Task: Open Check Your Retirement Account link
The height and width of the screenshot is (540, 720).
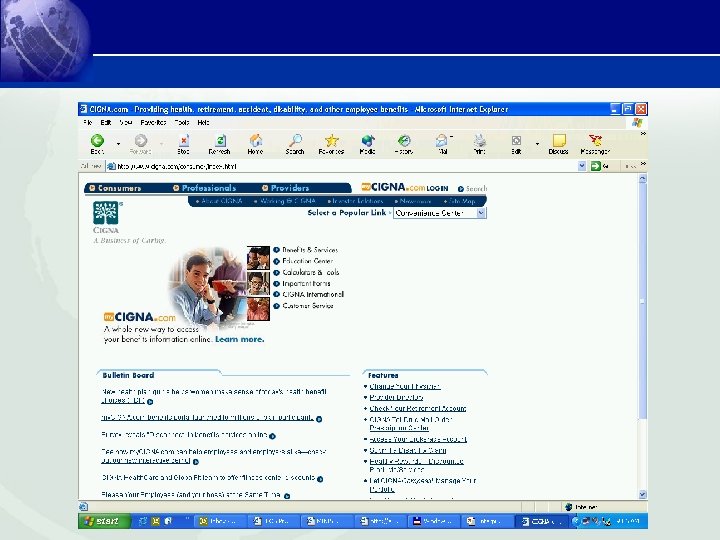Action: [418, 408]
